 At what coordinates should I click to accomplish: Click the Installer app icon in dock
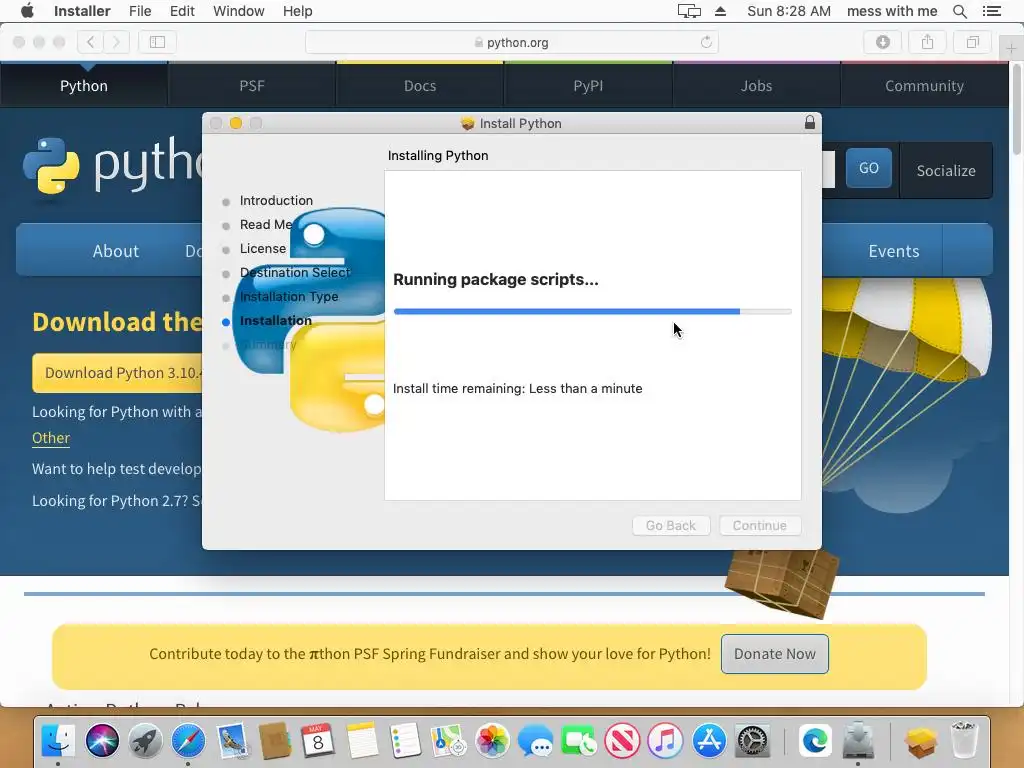[x=858, y=741]
